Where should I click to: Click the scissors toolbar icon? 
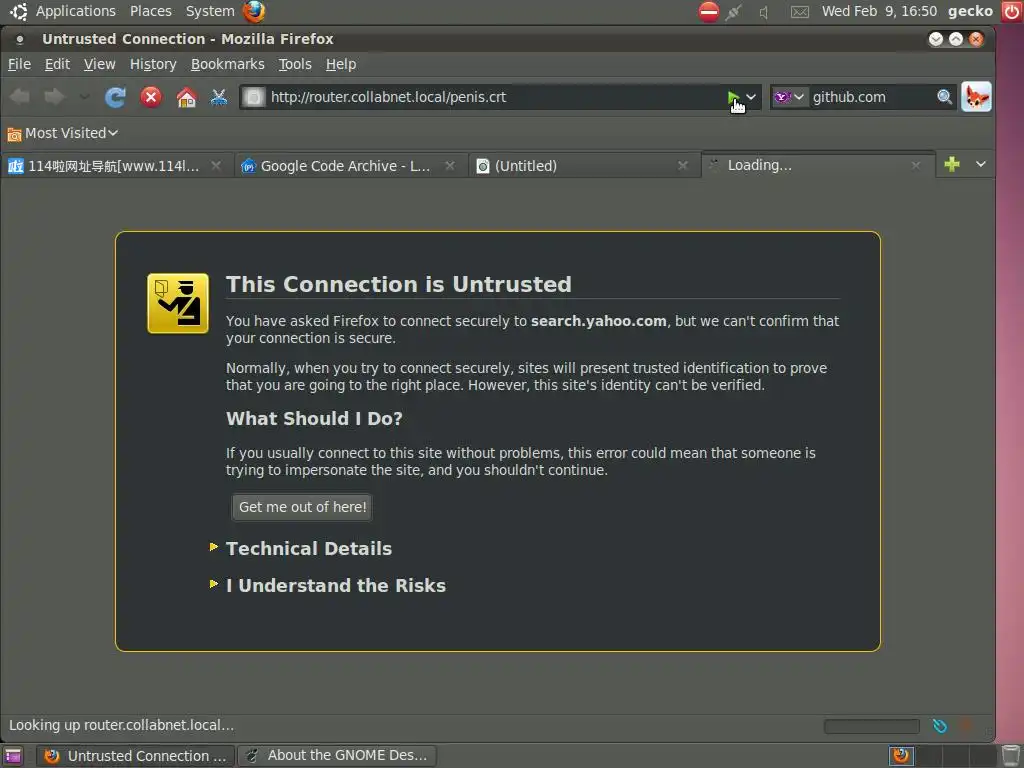[x=219, y=97]
